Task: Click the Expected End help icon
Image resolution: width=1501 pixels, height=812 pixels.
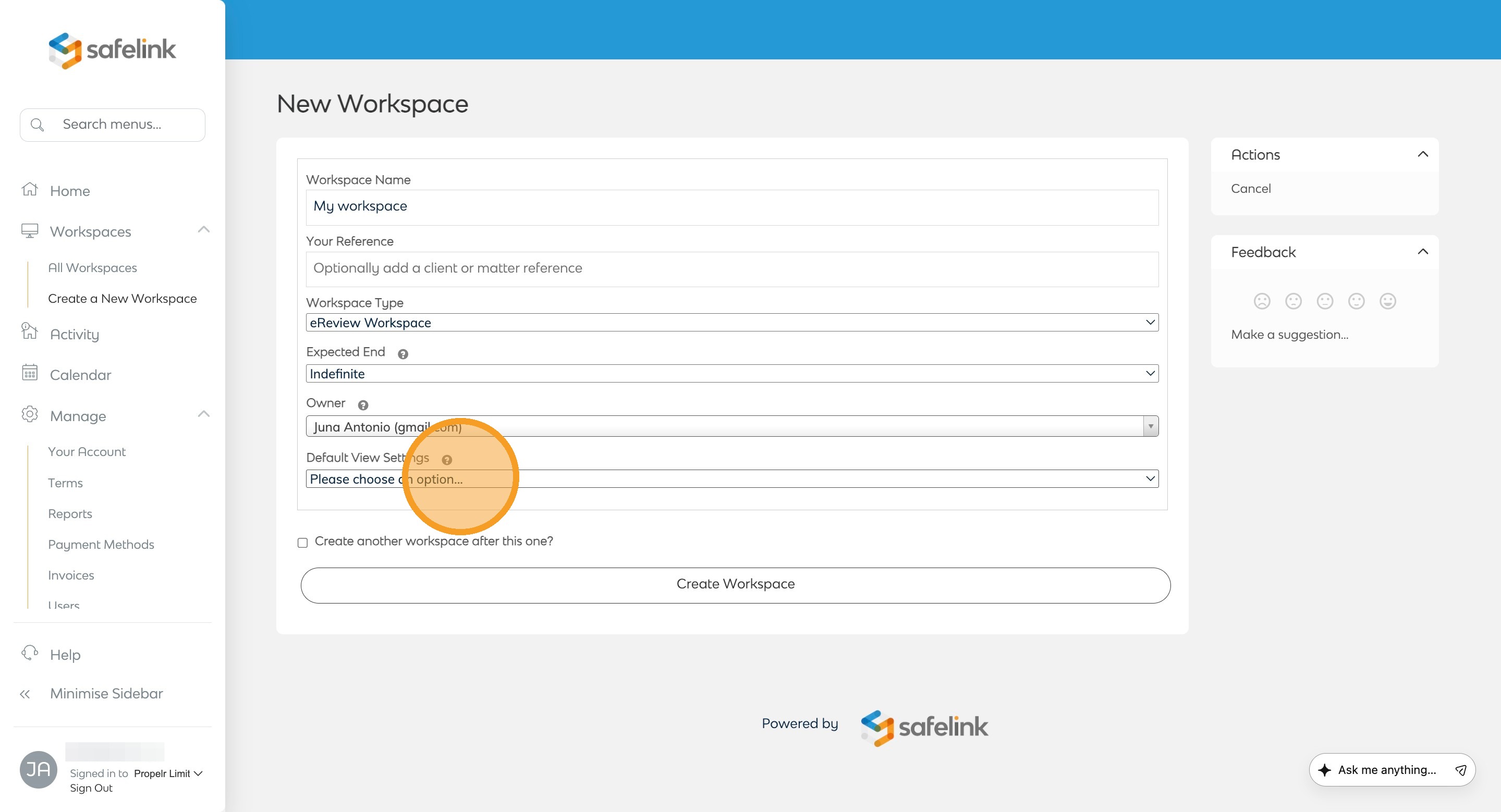Action: pyautogui.click(x=402, y=354)
